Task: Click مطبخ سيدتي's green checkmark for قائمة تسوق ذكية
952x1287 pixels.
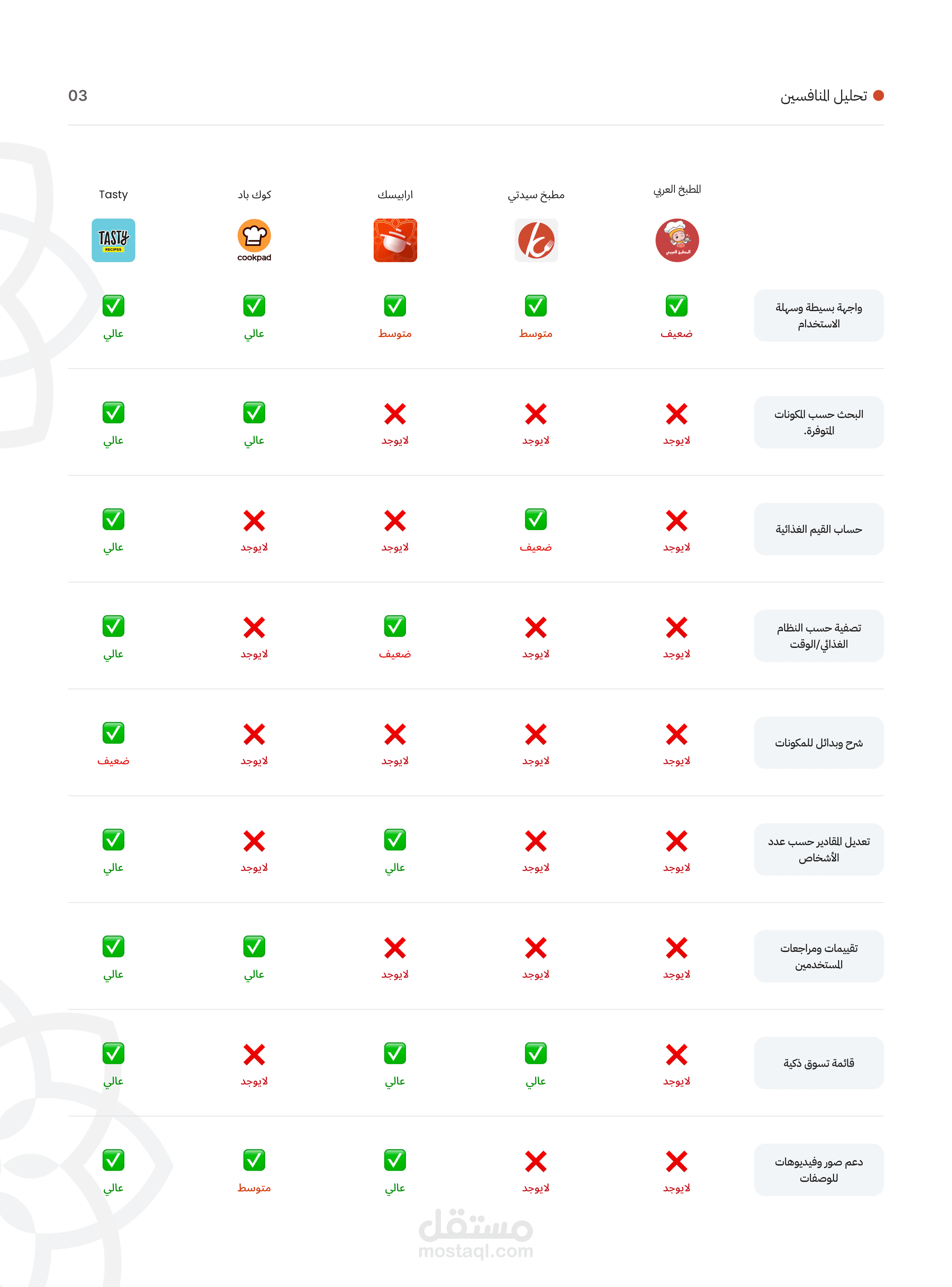Action: point(536,1054)
